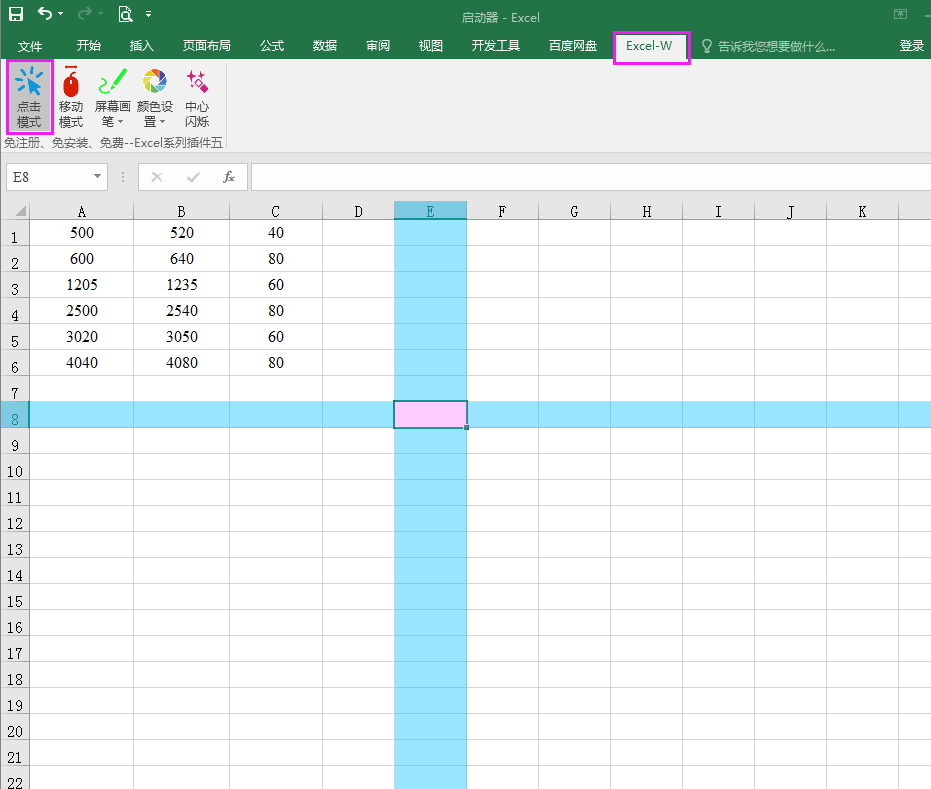
Task: Click the Redo arrow icon
Action: pos(86,13)
